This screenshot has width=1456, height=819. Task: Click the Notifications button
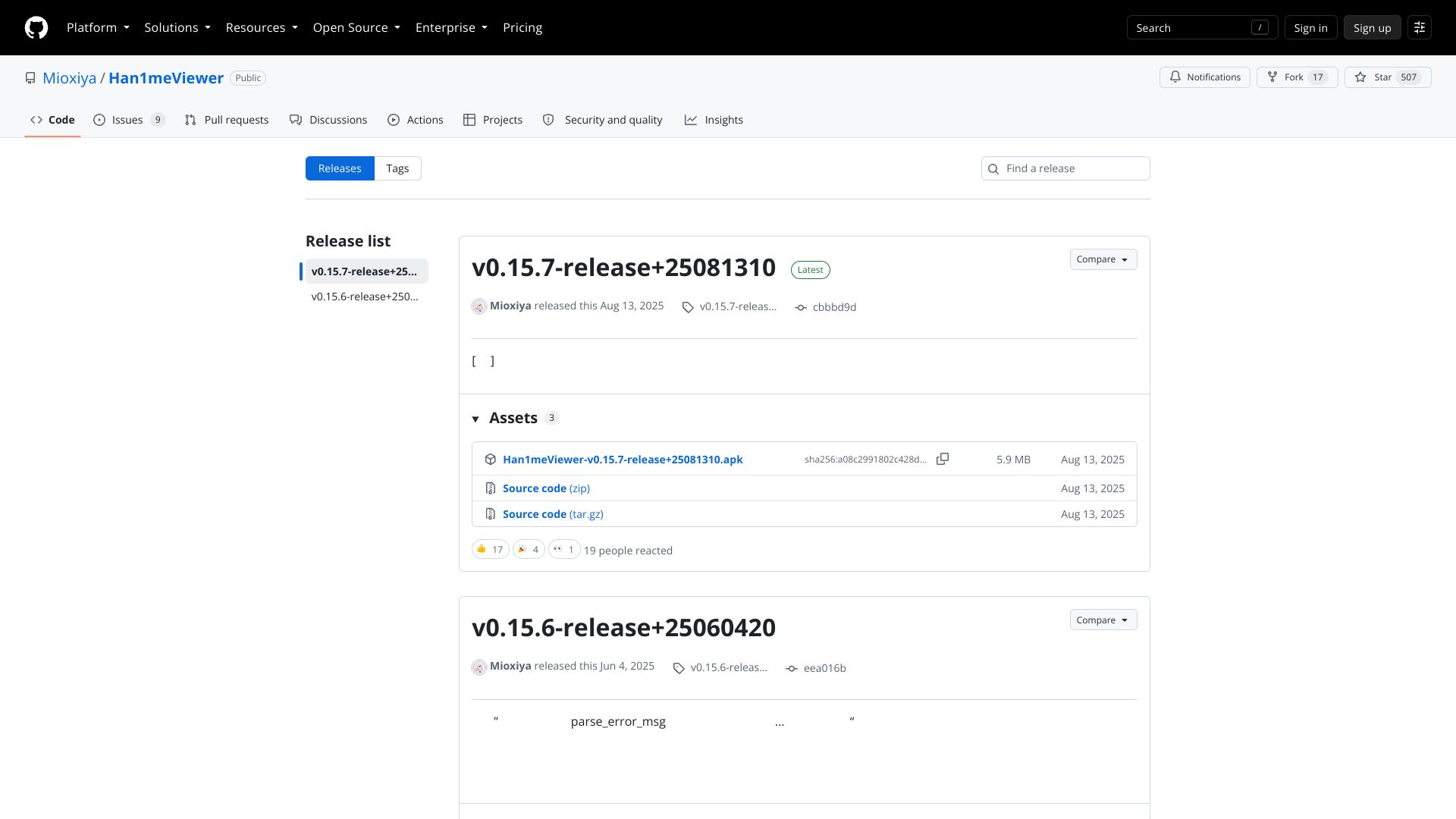pyautogui.click(x=1204, y=77)
